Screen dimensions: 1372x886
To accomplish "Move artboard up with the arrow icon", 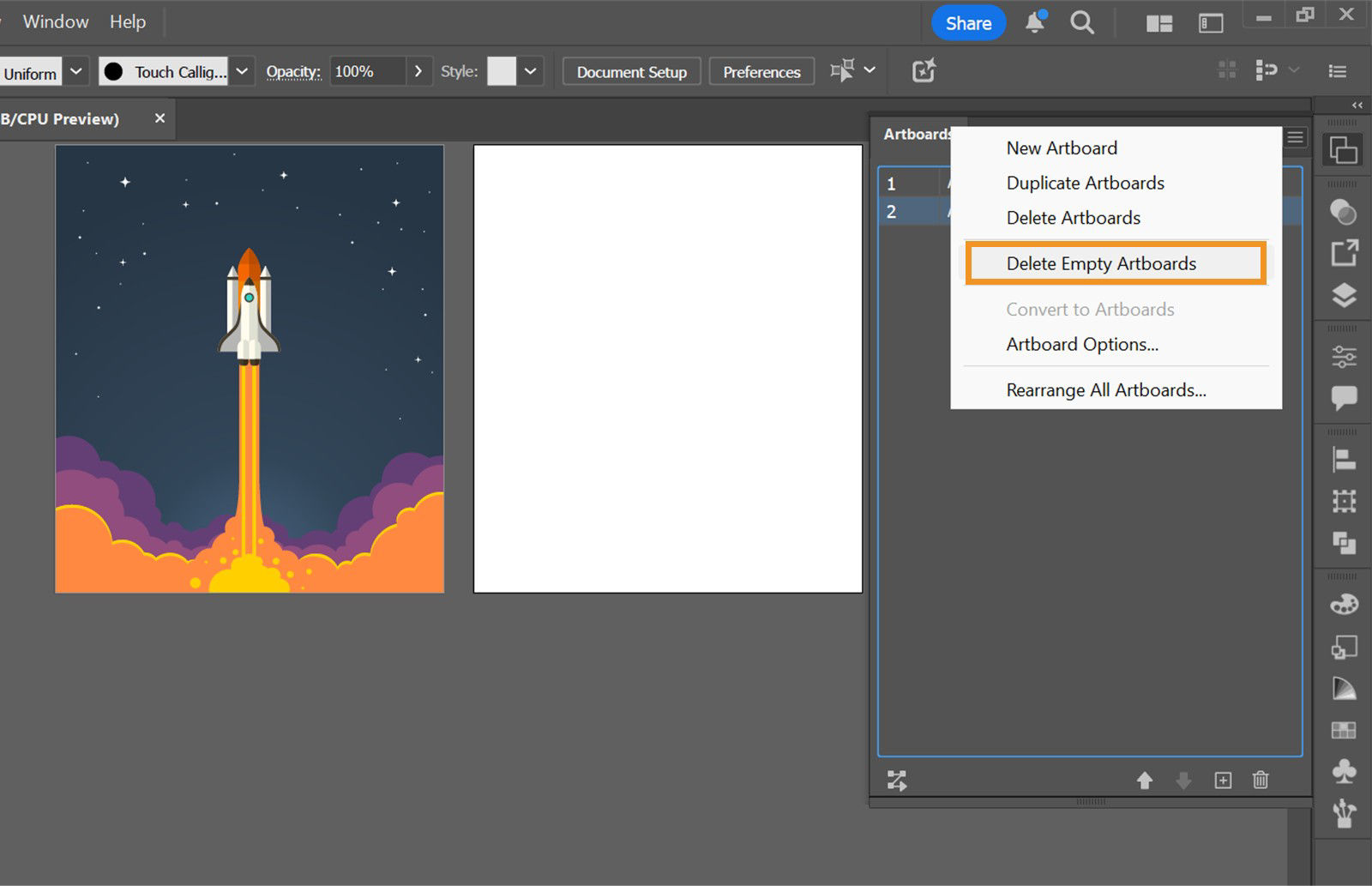I will [x=1146, y=781].
